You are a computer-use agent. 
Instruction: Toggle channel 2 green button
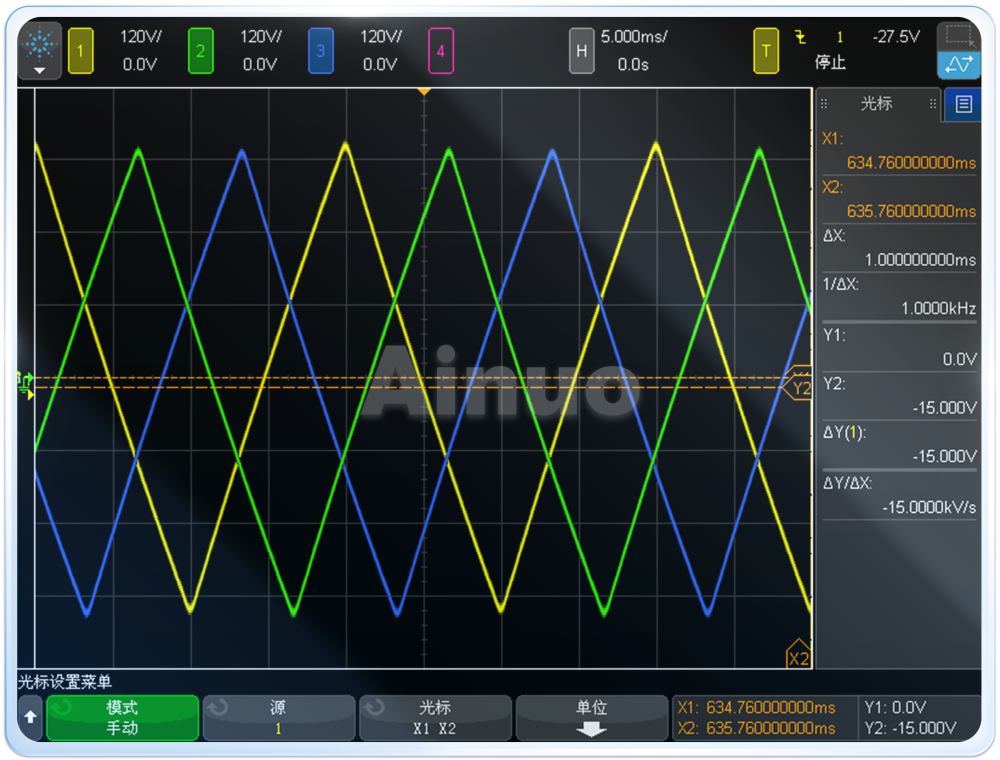click(200, 51)
